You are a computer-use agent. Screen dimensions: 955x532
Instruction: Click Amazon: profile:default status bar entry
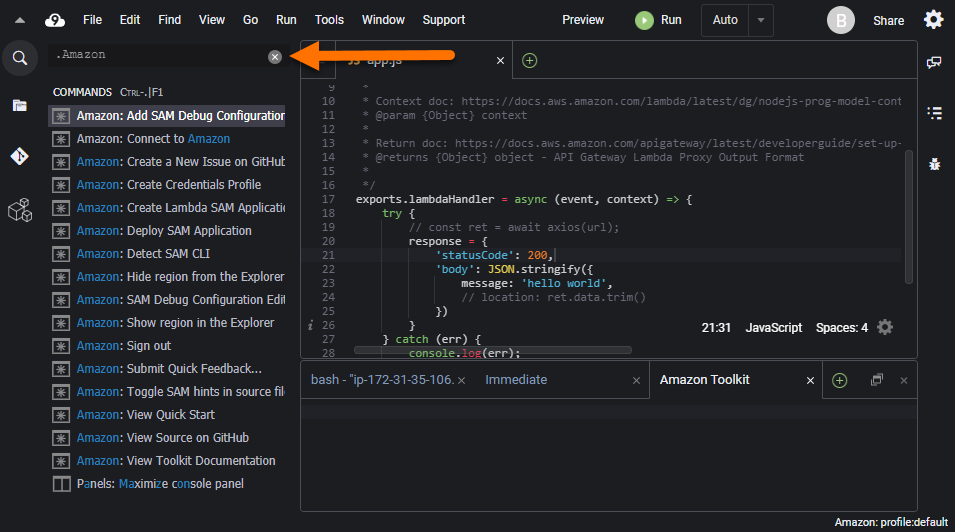click(891, 522)
